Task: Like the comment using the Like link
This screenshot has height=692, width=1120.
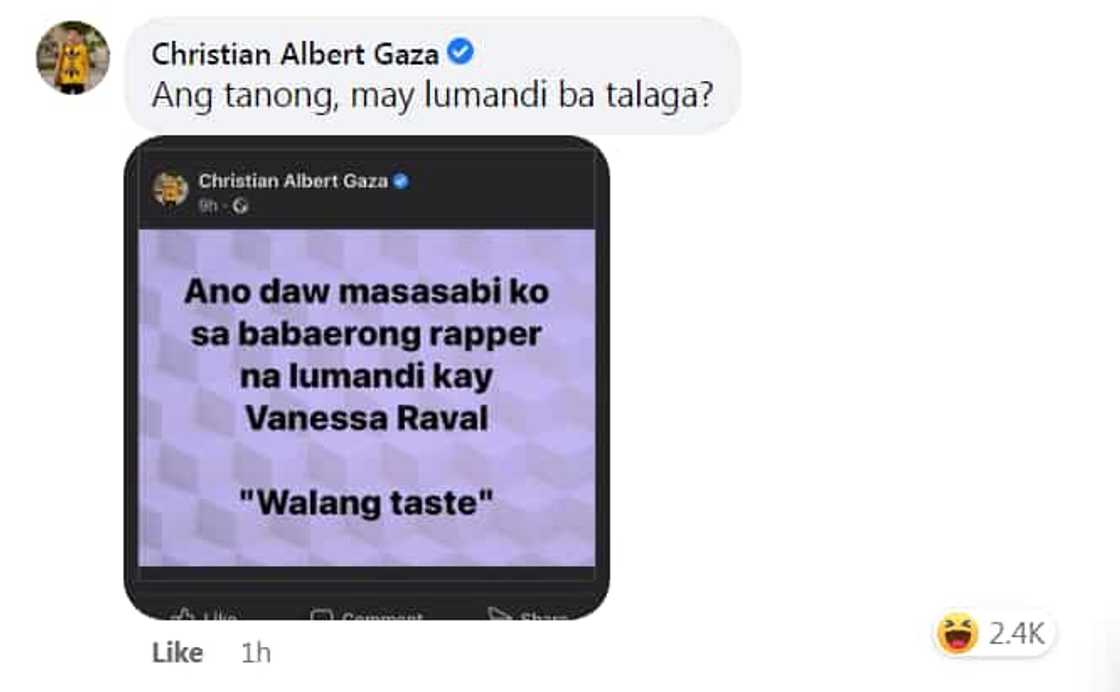Action: (178, 652)
